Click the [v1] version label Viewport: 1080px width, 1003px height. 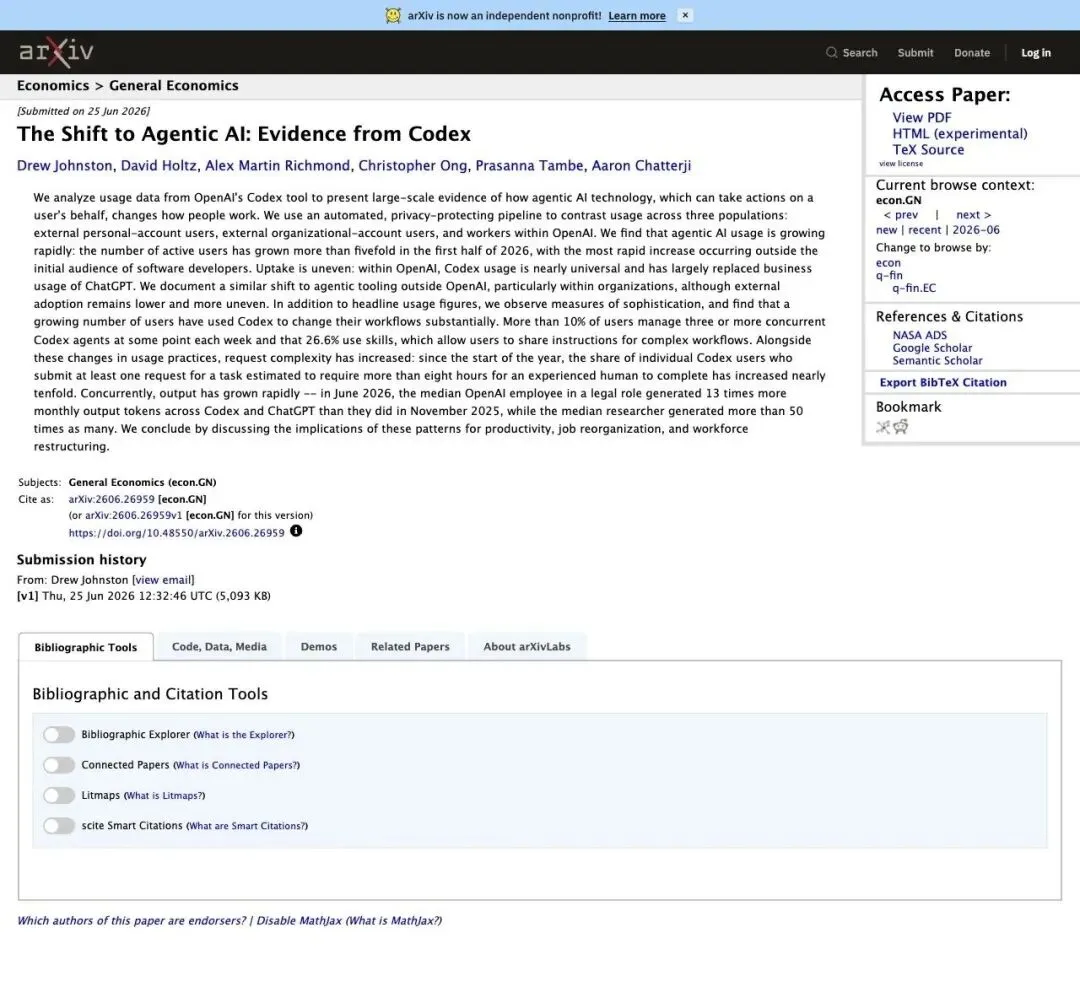tap(28, 596)
